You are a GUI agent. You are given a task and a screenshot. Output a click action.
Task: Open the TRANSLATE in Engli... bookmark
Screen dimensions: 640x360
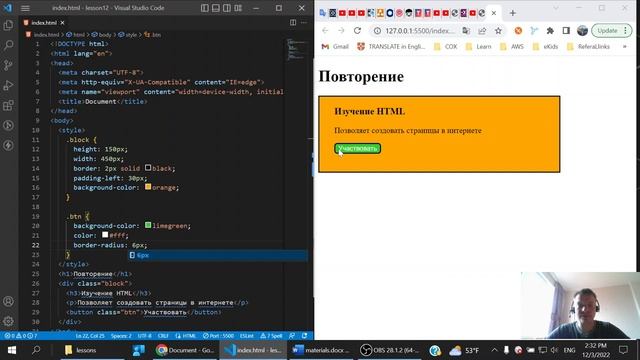[x=391, y=47]
